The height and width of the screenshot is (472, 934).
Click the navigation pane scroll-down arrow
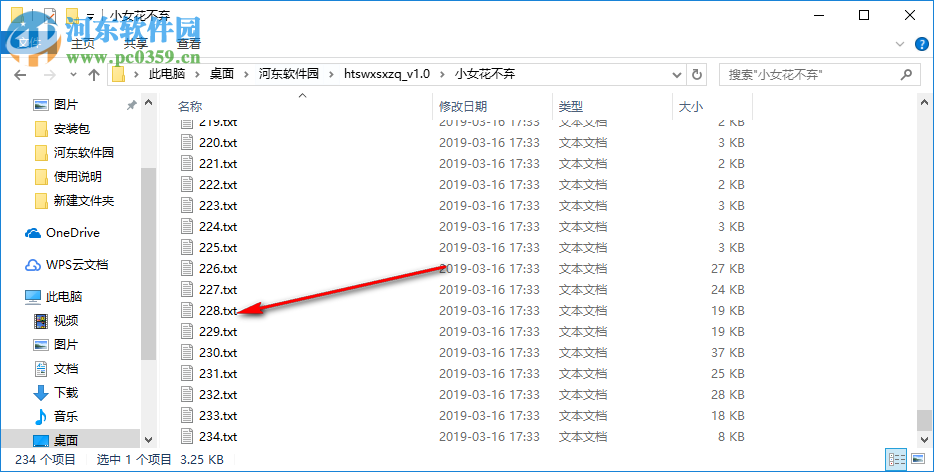click(149, 440)
